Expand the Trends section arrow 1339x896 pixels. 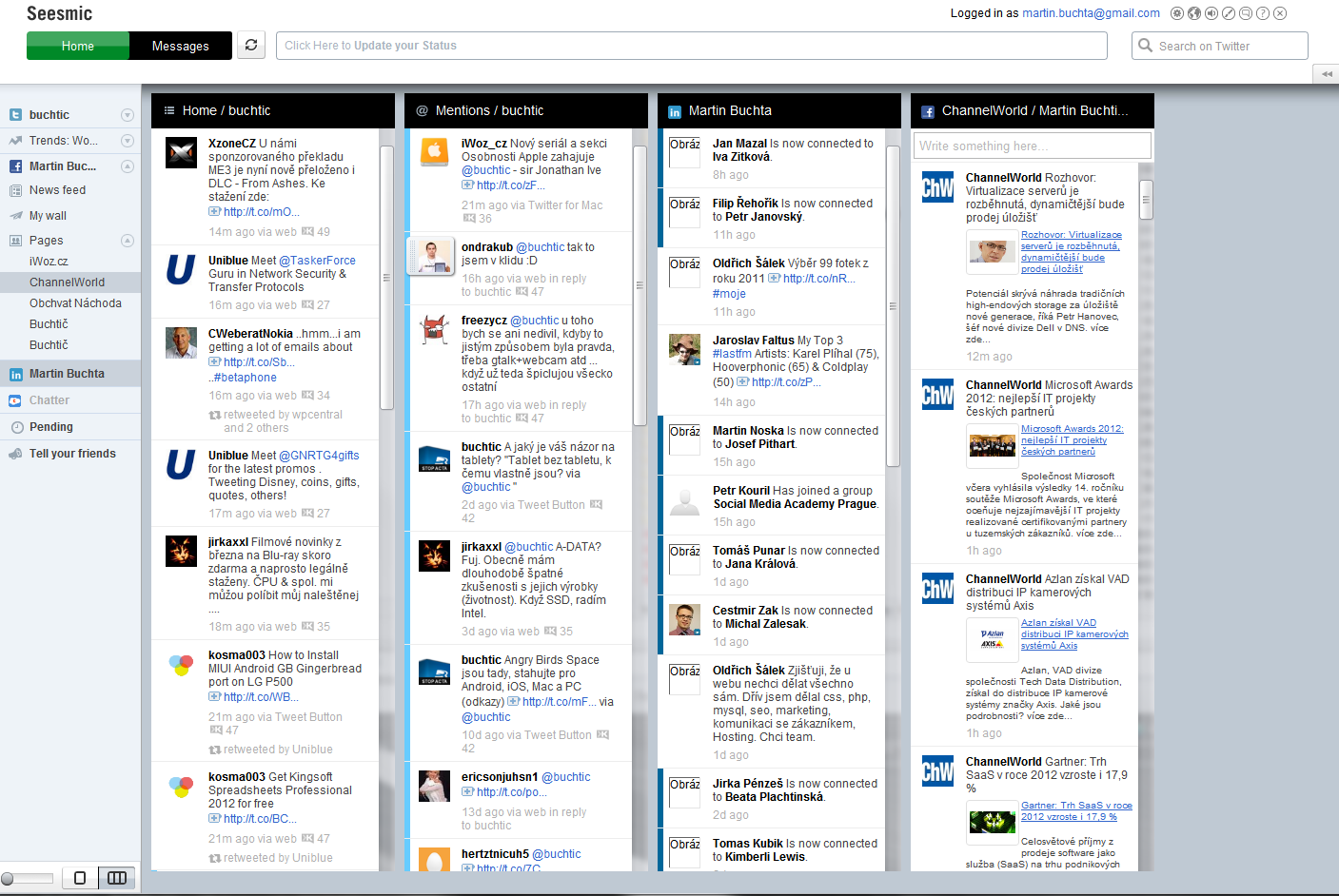tap(128, 141)
